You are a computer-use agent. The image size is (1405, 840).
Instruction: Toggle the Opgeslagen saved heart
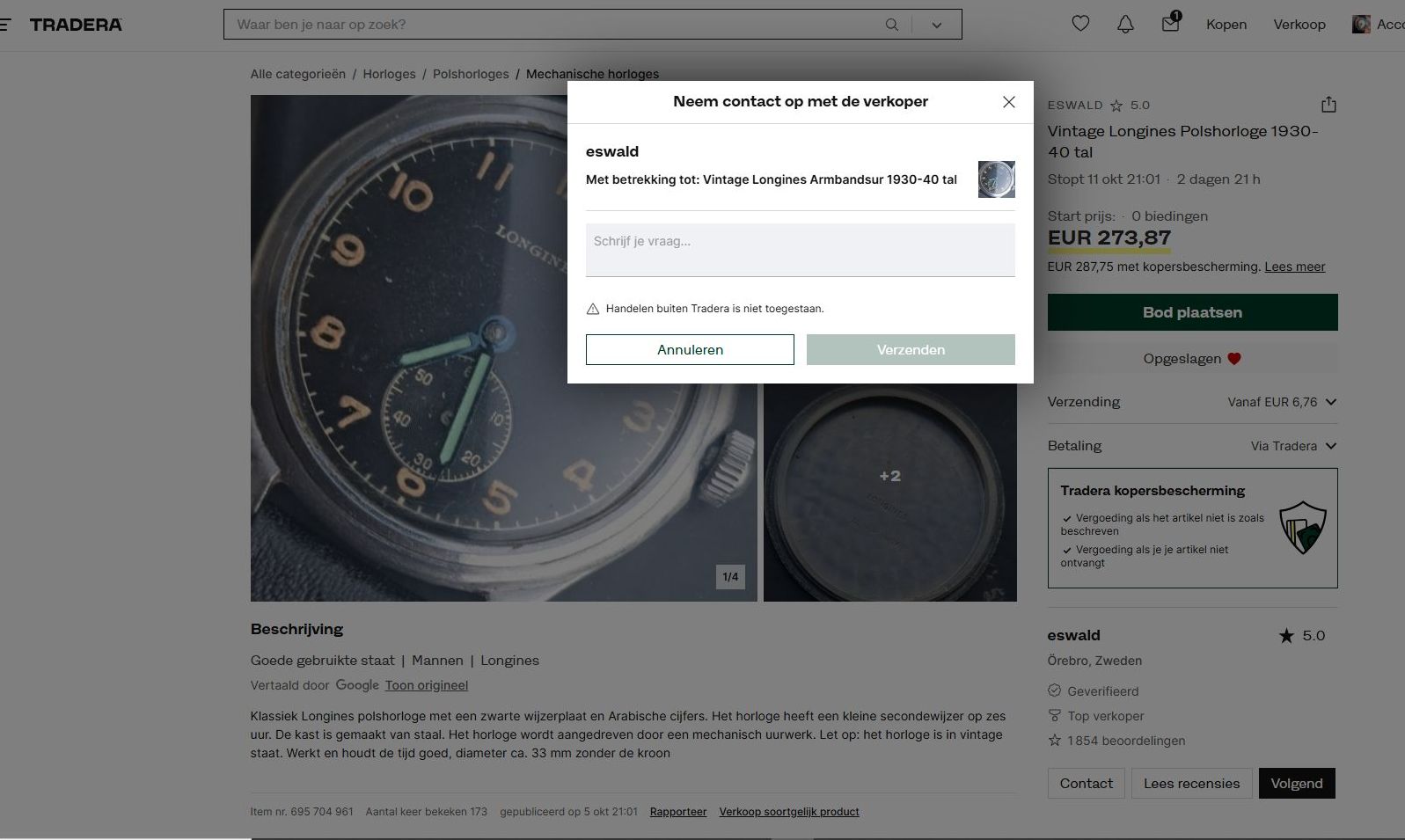[1192, 359]
